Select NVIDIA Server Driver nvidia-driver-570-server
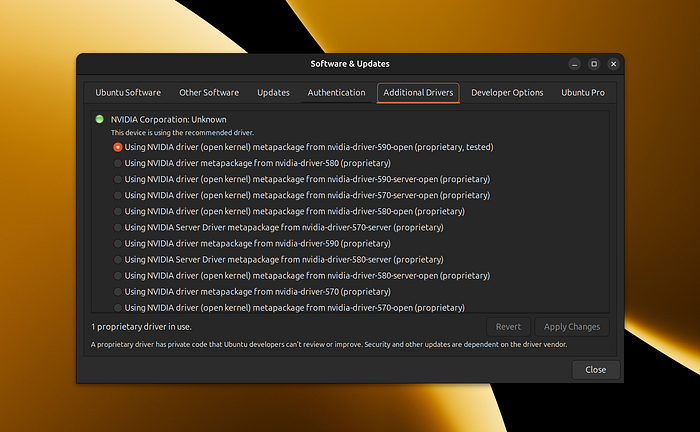Screen dimensions: 700x432 [x=118, y=227]
